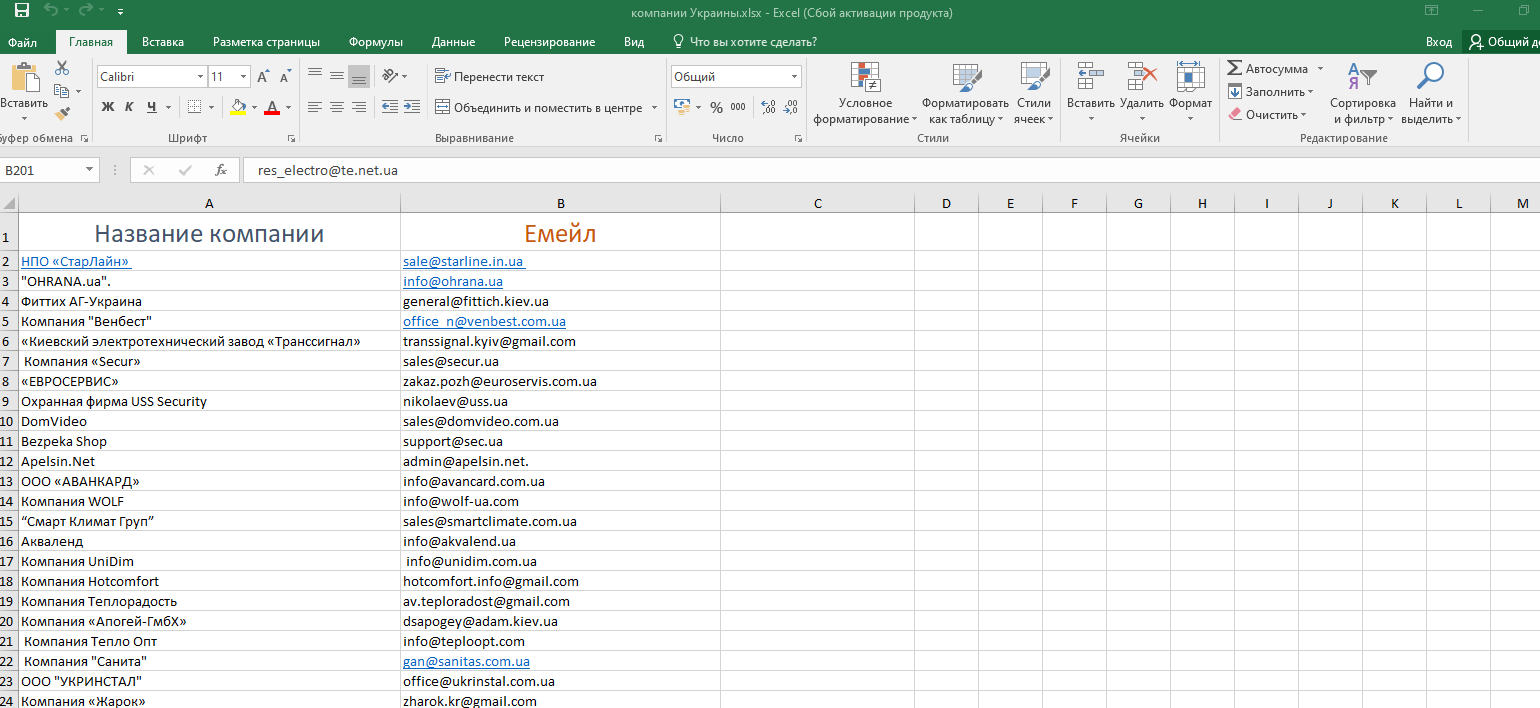Toggle italic formatting (К)

(129, 107)
